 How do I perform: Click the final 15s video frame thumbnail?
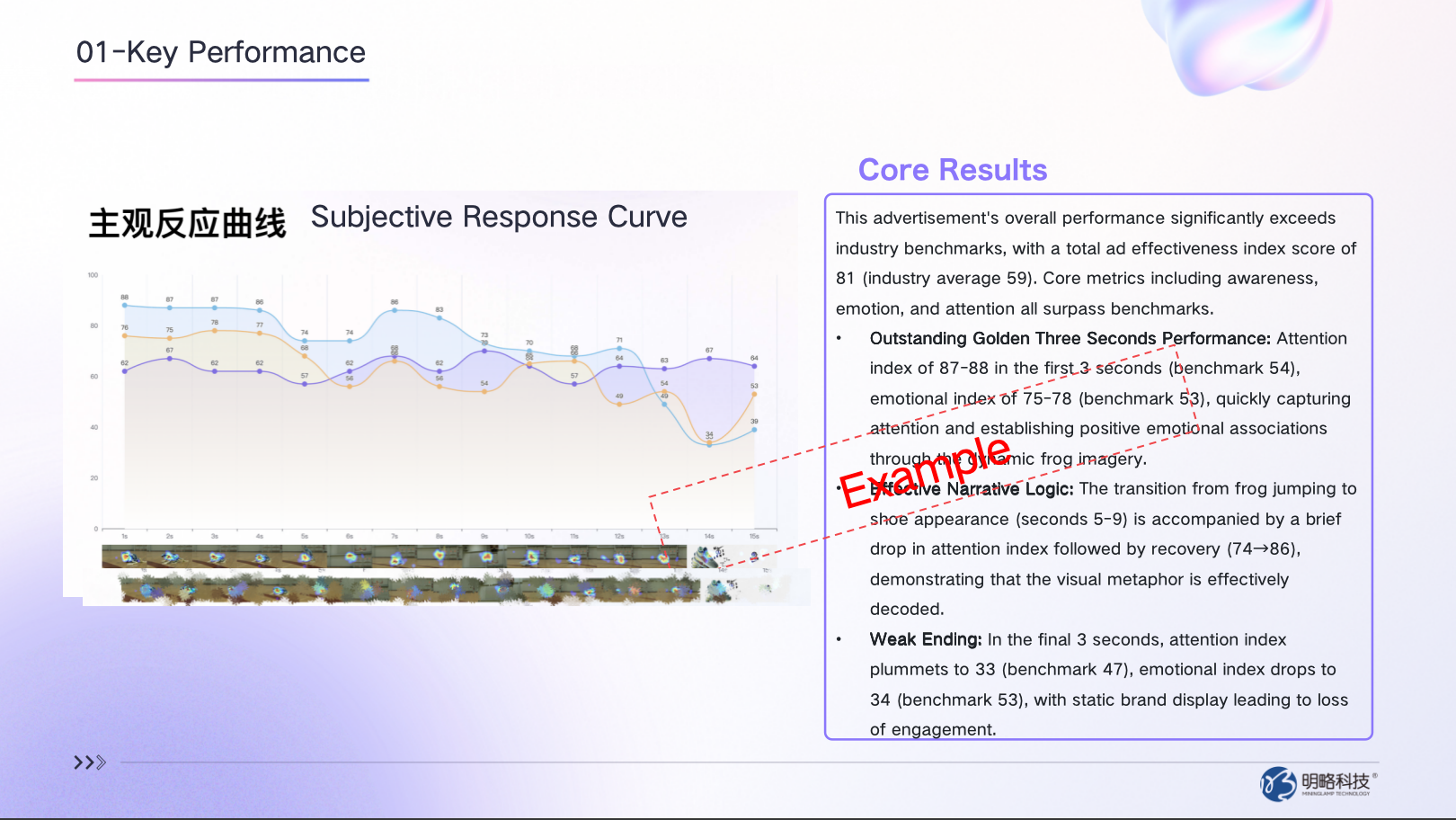tap(753, 557)
